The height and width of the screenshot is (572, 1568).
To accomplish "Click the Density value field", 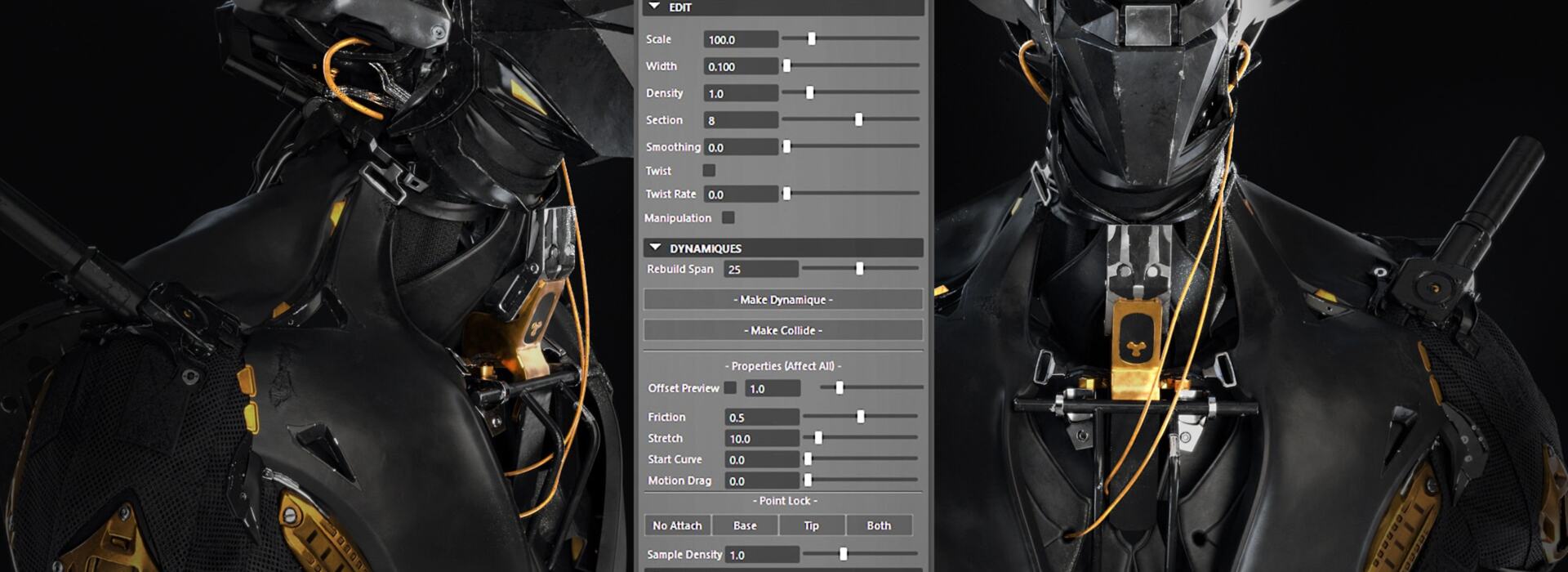I will (741, 93).
